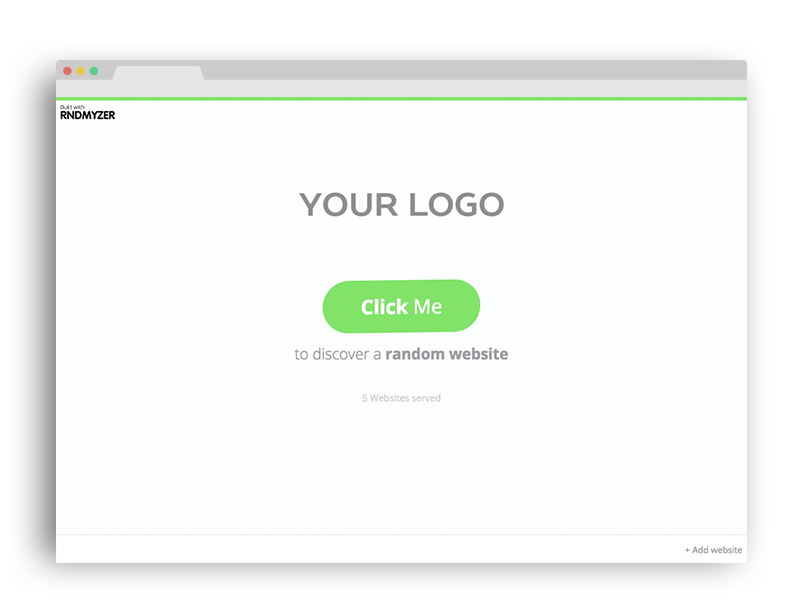Click the green Click Me button
This screenshot has width=800, height=600.
pos(401,306)
